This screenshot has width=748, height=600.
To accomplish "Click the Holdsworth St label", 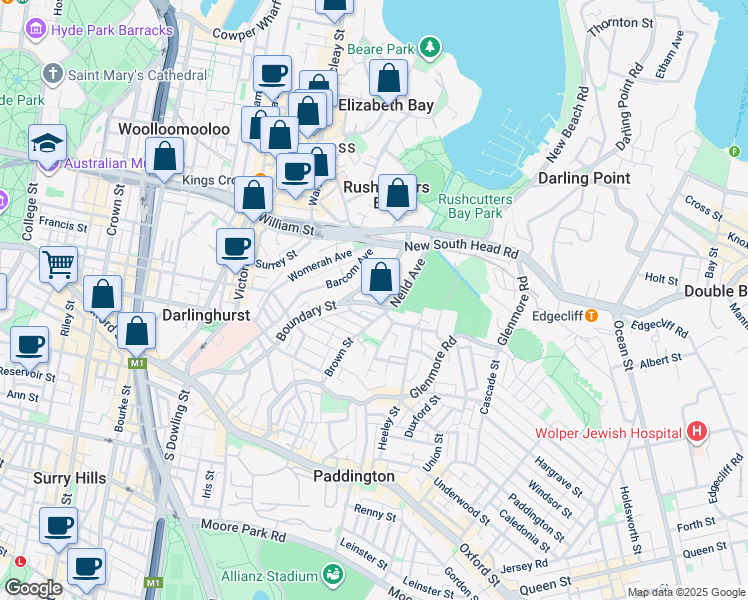I will pos(631,520).
